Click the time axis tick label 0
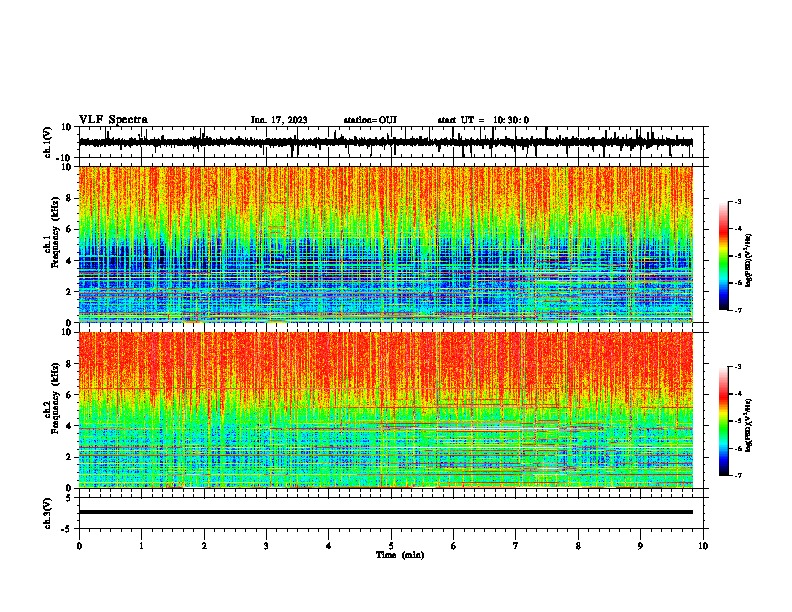This screenshot has height=612, width=792. (79, 546)
